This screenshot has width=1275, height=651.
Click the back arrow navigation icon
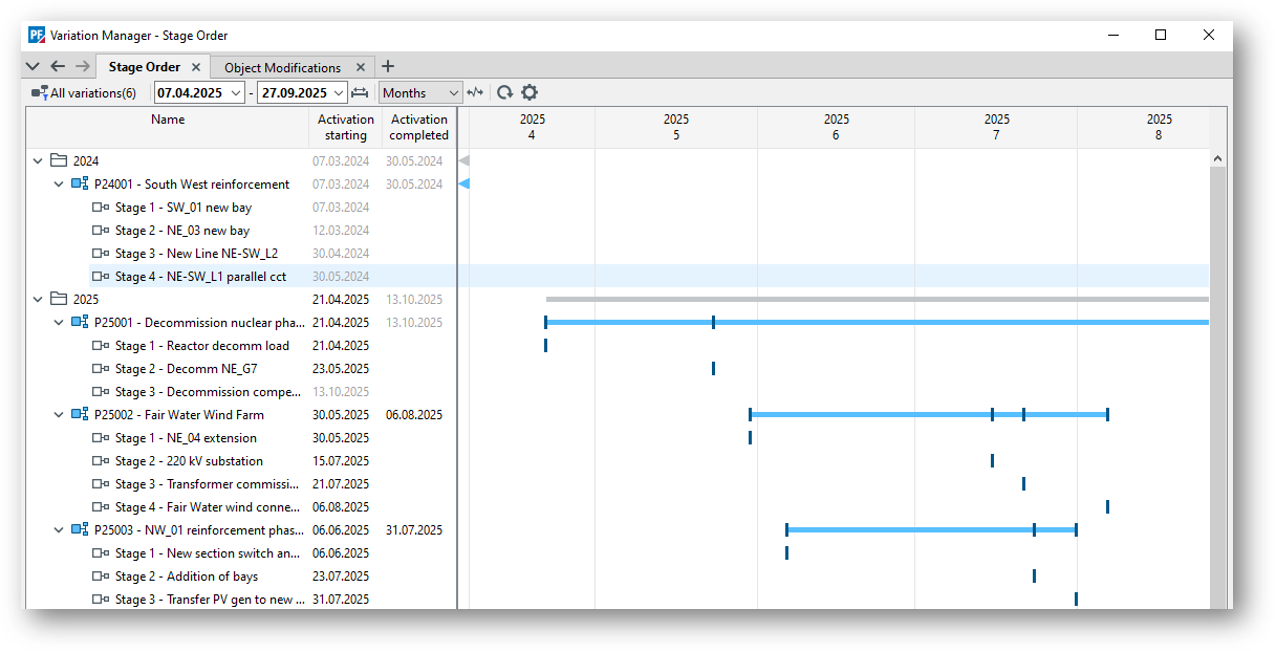(58, 67)
